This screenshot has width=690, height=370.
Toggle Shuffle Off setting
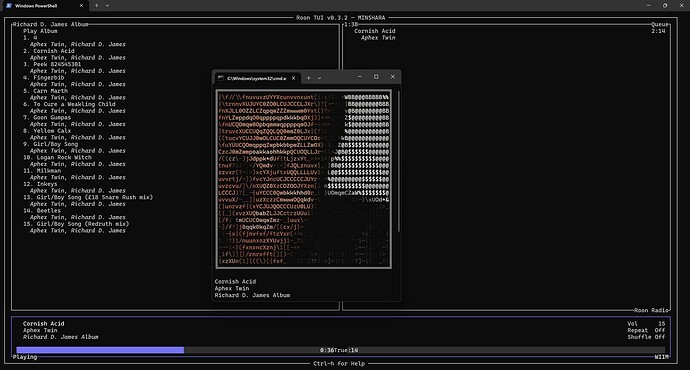(646, 337)
